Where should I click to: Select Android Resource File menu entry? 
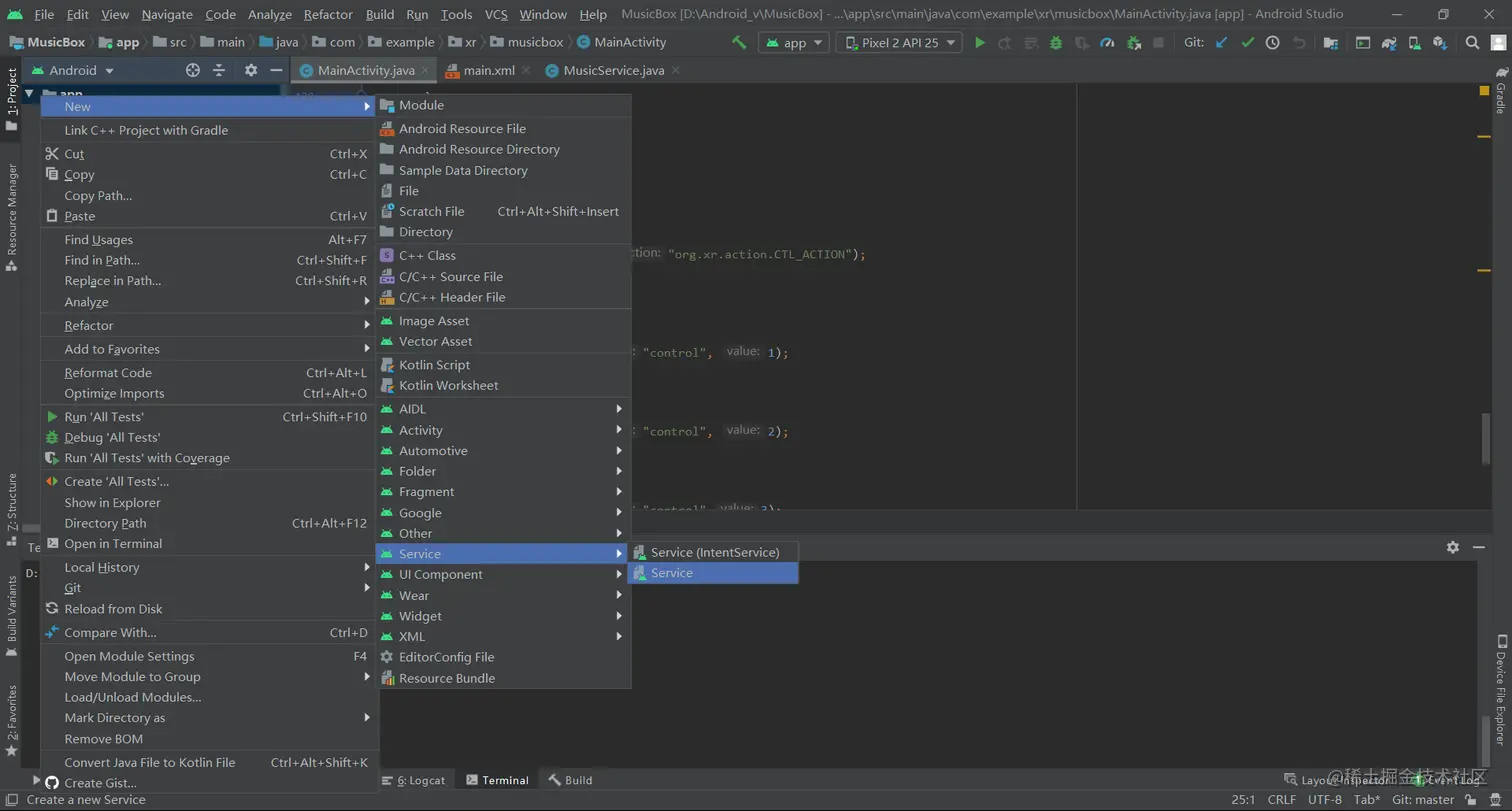pyautogui.click(x=462, y=128)
